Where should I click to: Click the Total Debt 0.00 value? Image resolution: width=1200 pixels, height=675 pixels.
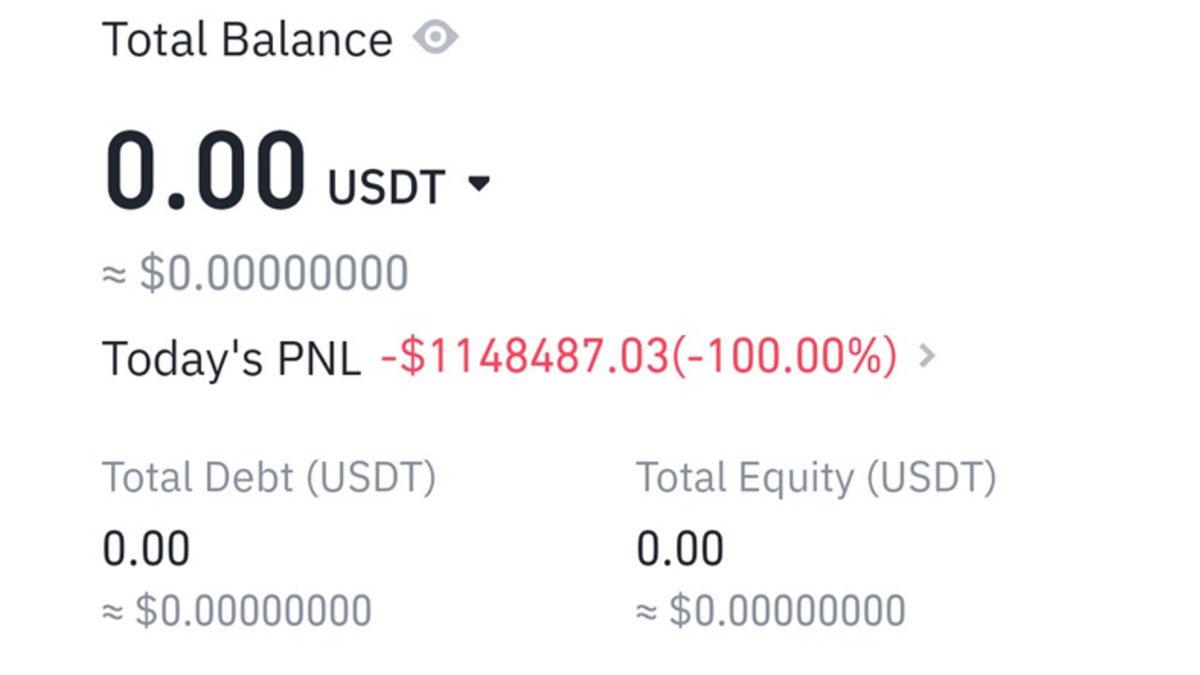coord(140,545)
